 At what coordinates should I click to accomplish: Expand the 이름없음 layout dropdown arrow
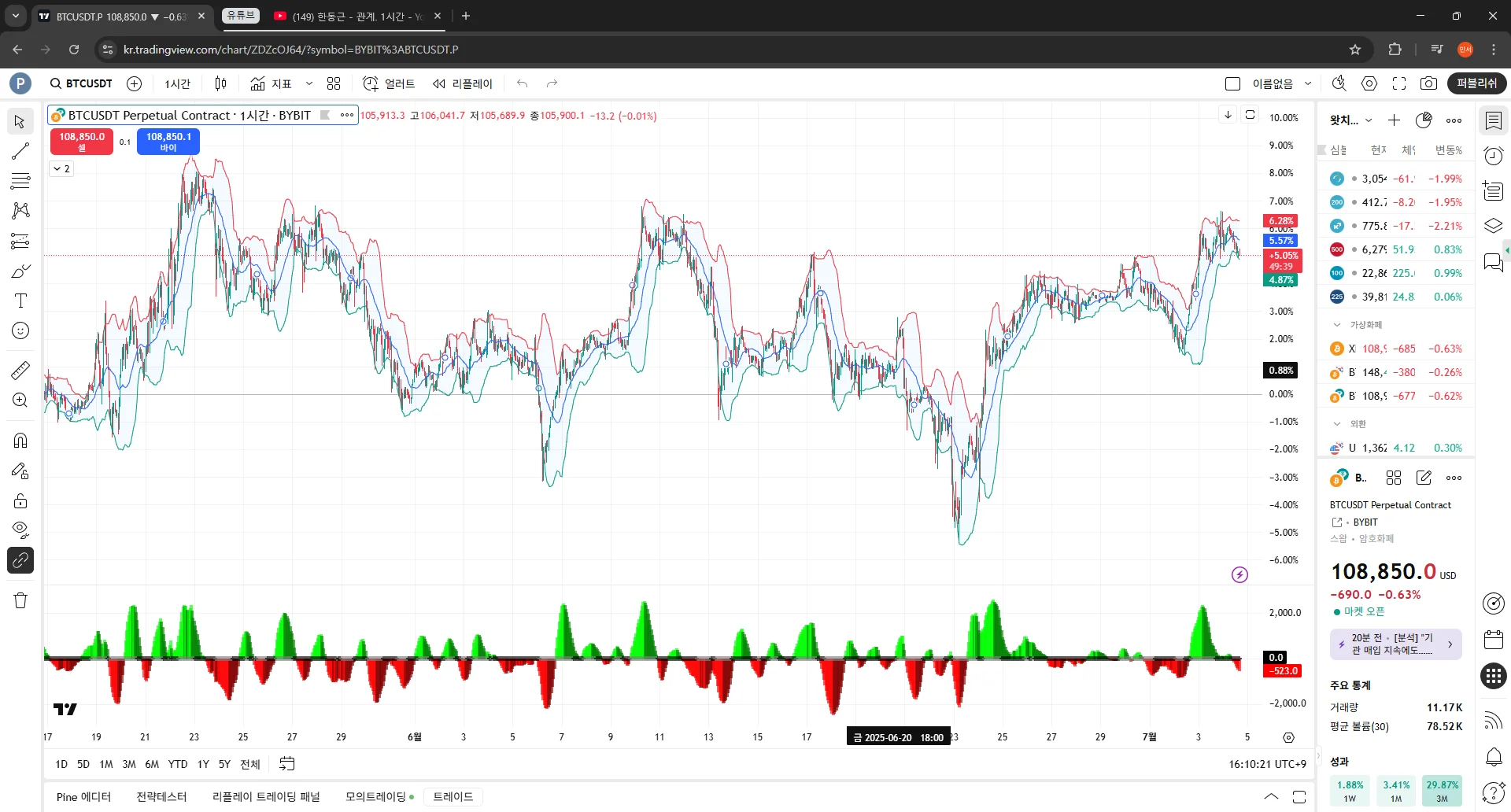1308,83
